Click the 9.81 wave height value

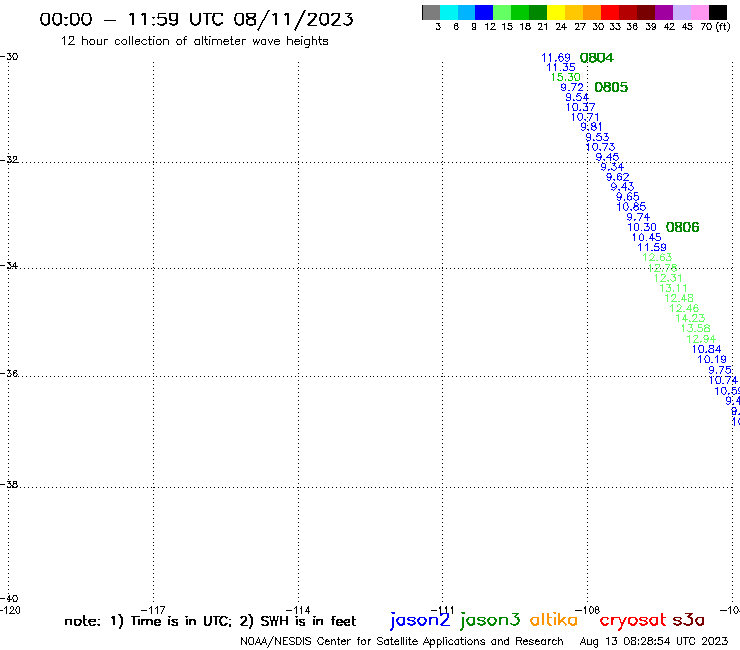tap(591, 127)
